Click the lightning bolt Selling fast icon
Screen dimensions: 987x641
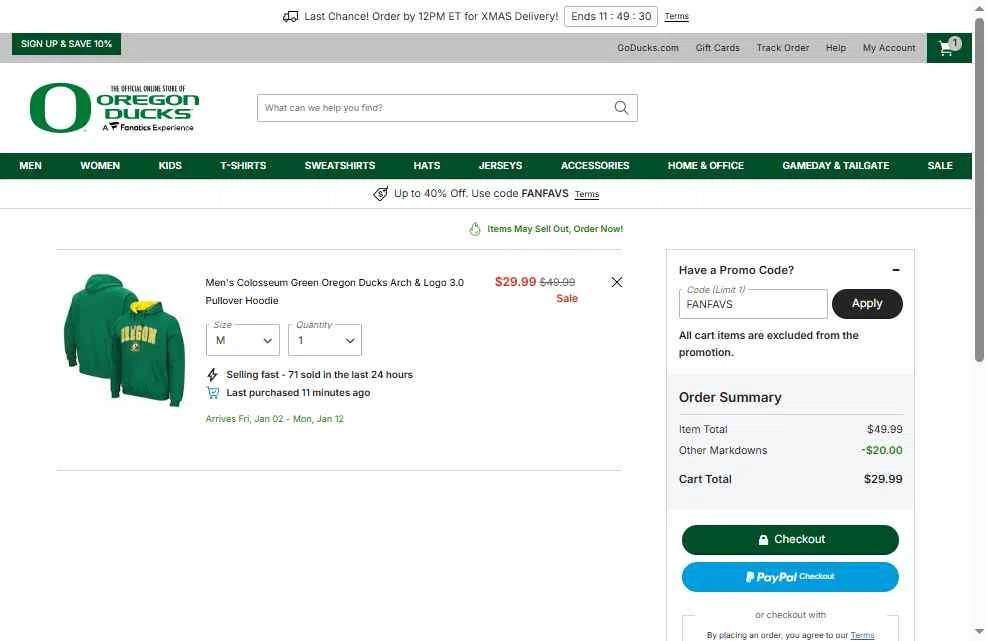(213, 375)
